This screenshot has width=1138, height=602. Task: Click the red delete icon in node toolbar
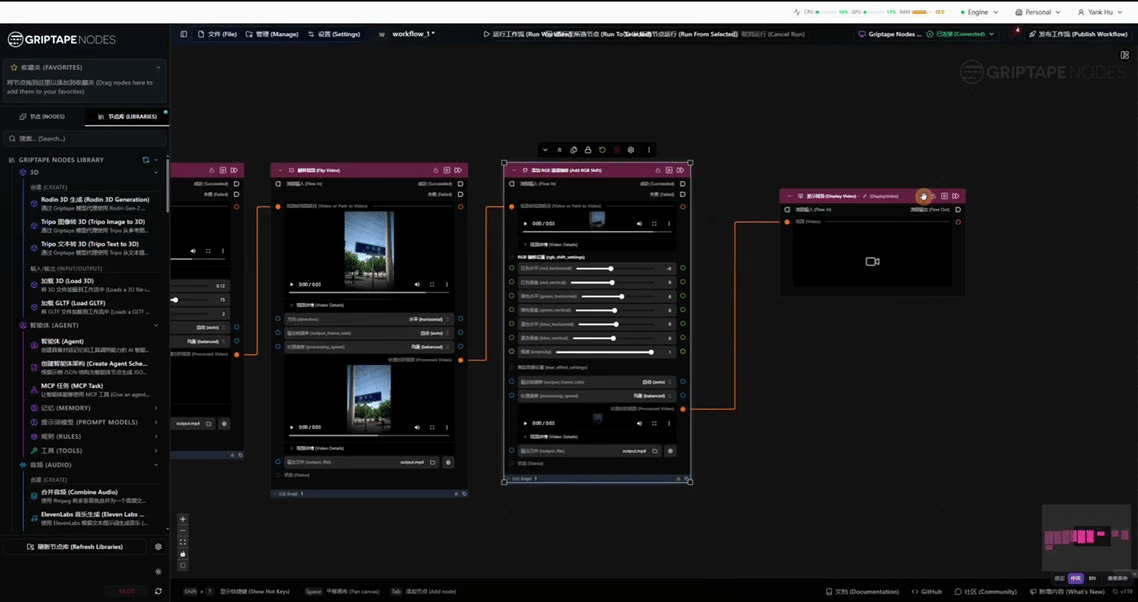coord(616,150)
